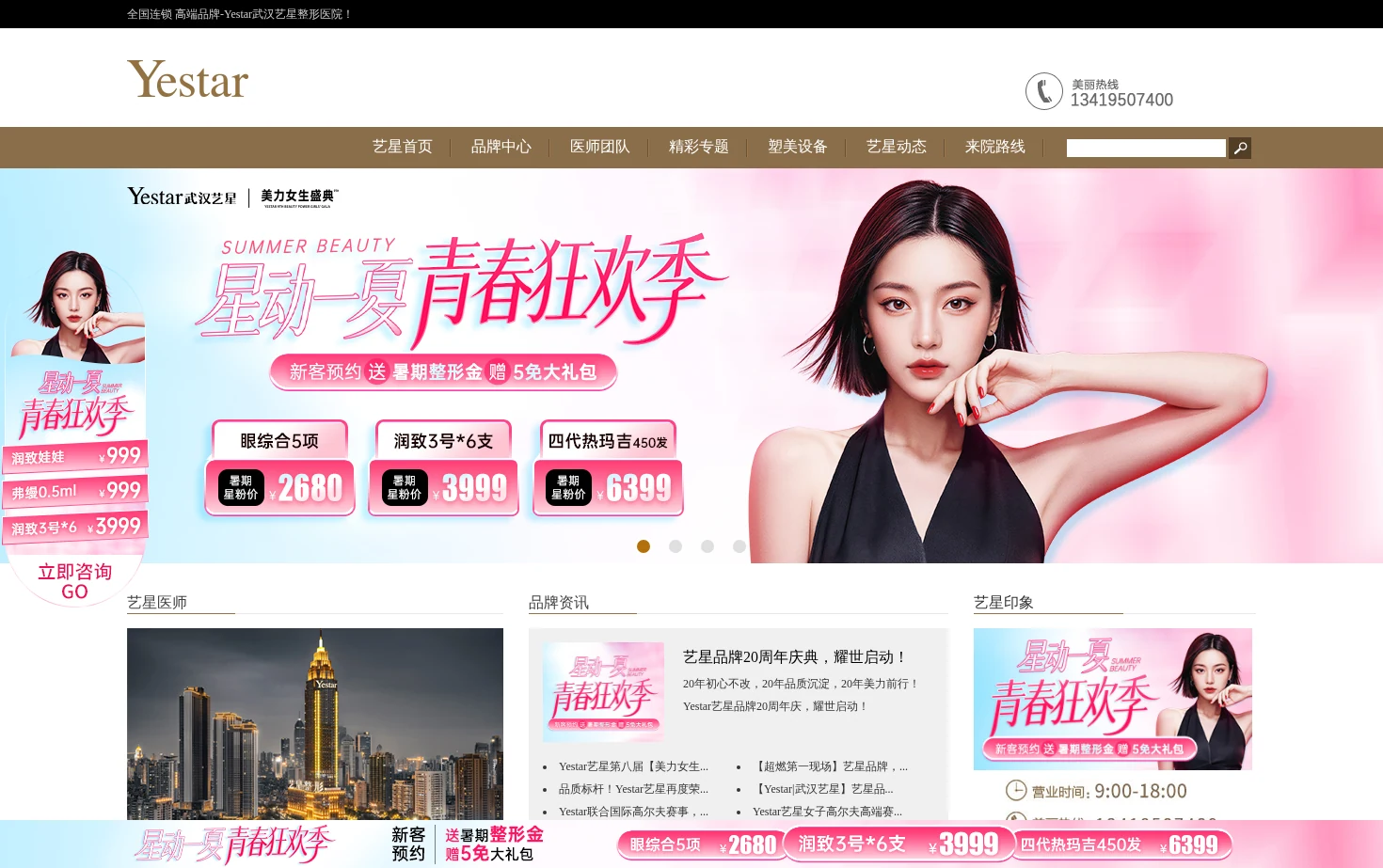Open the 品牌资讯 section heading
The width and height of the screenshot is (1383, 868).
click(559, 602)
